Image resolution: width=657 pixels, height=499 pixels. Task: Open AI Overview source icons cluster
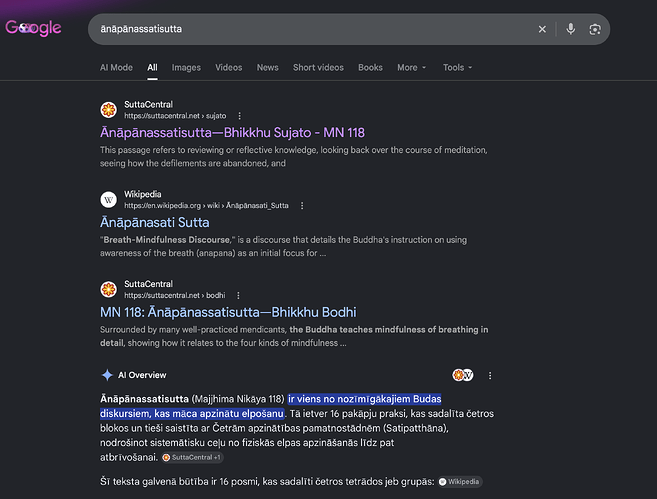point(463,375)
